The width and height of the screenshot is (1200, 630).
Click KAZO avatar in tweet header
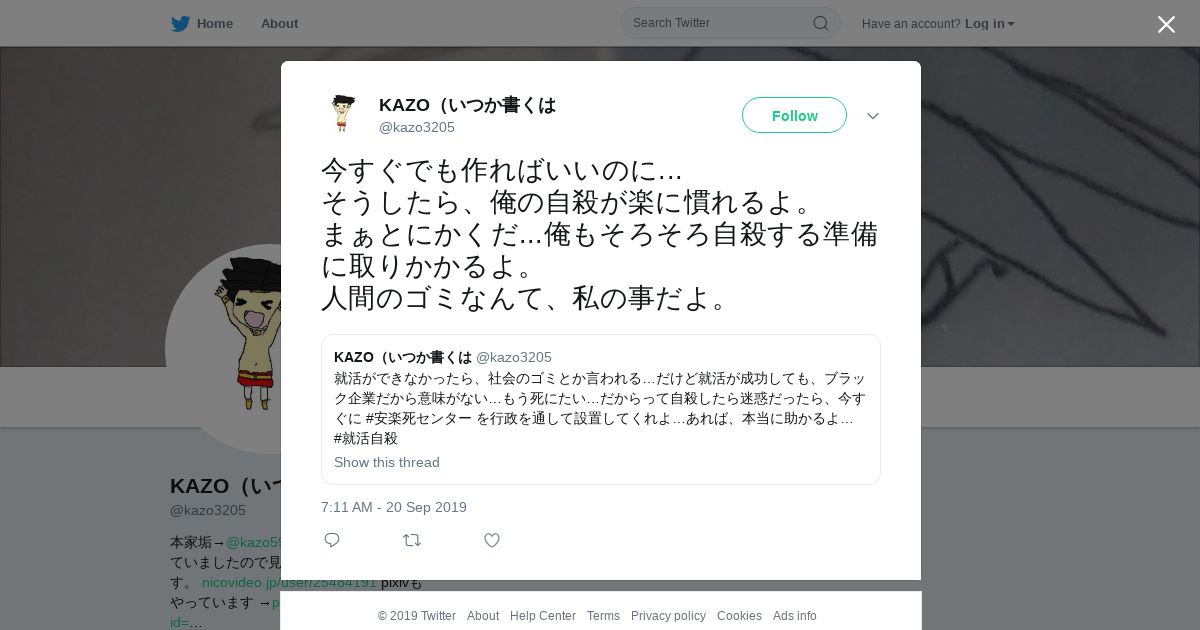point(343,114)
